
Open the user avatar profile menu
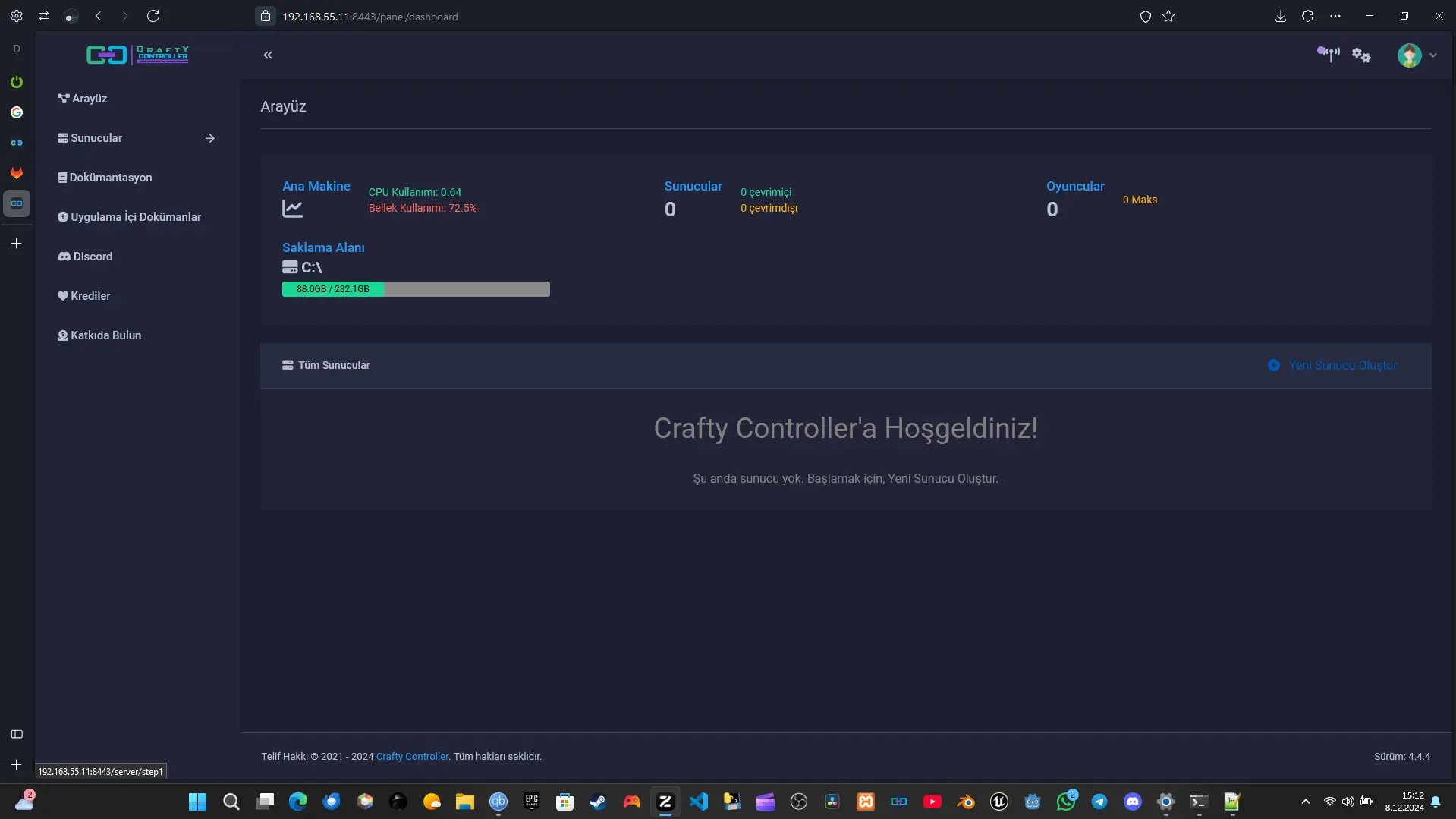[1417, 55]
